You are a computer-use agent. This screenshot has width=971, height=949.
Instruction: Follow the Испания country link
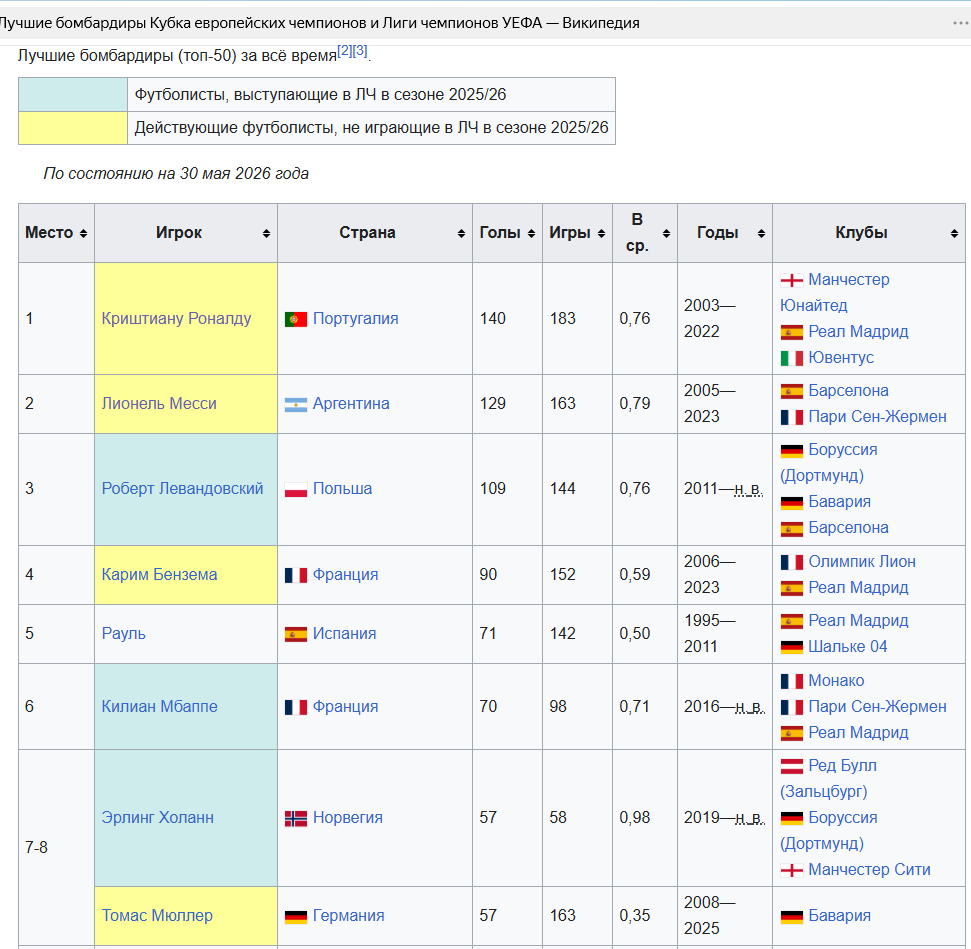[x=344, y=633]
